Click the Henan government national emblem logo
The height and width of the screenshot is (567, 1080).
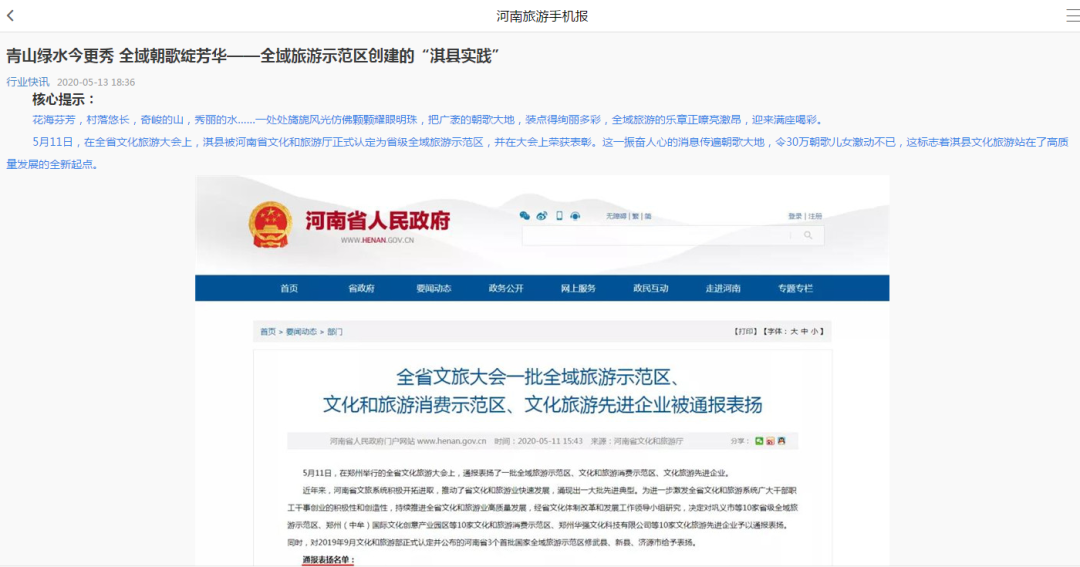267,224
